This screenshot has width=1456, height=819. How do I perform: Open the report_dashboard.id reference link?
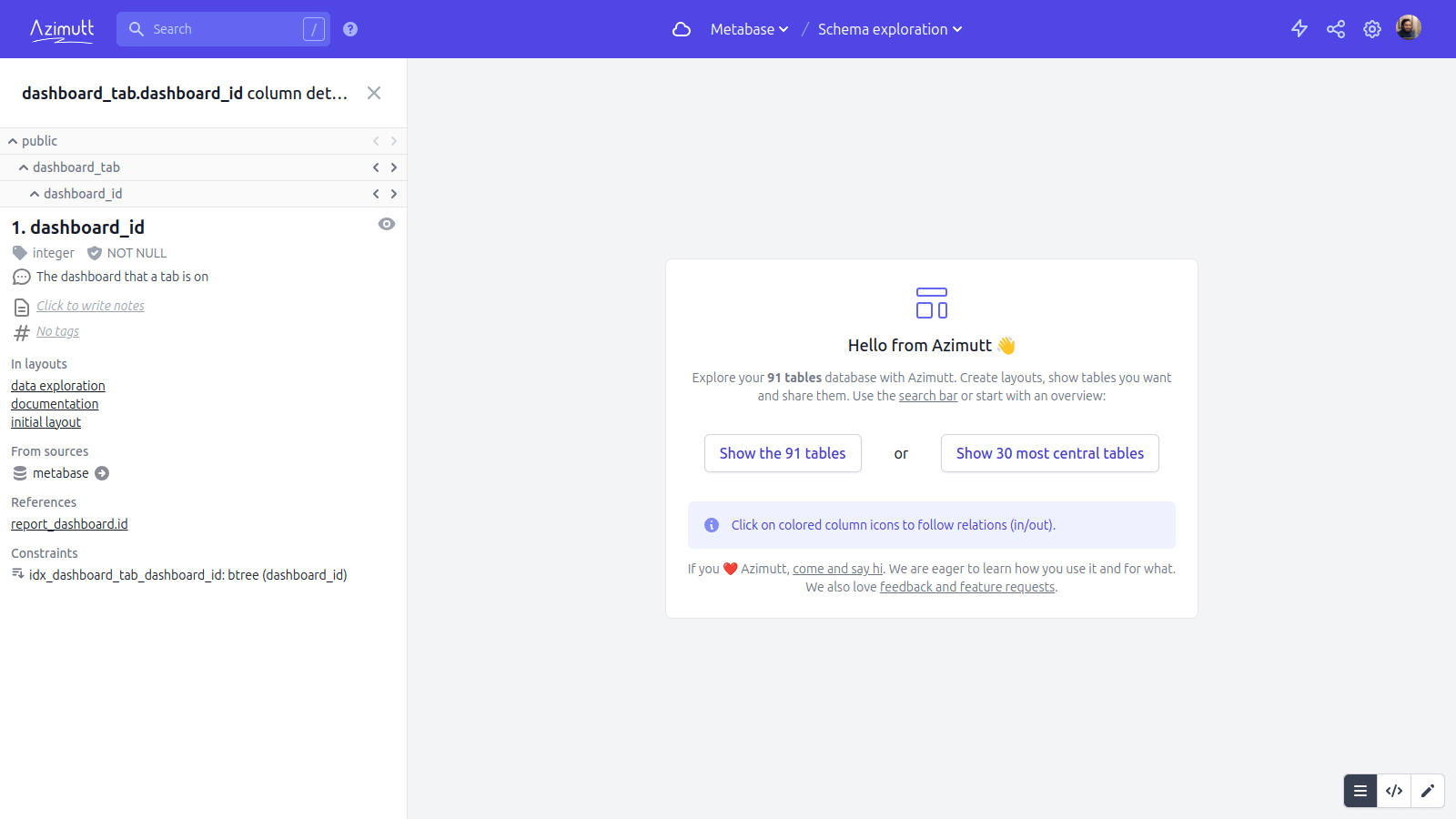tap(69, 524)
